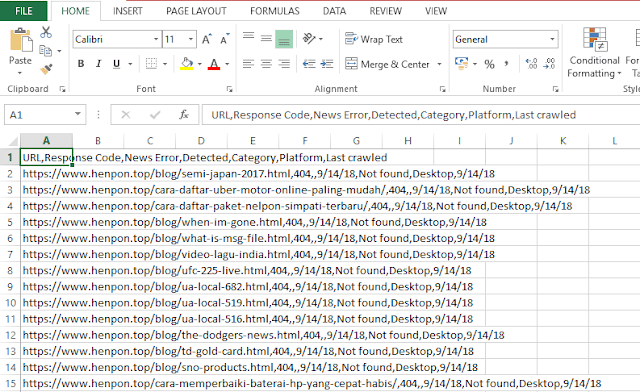Open the underline style dropdown arrow

click(x=130, y=64)
